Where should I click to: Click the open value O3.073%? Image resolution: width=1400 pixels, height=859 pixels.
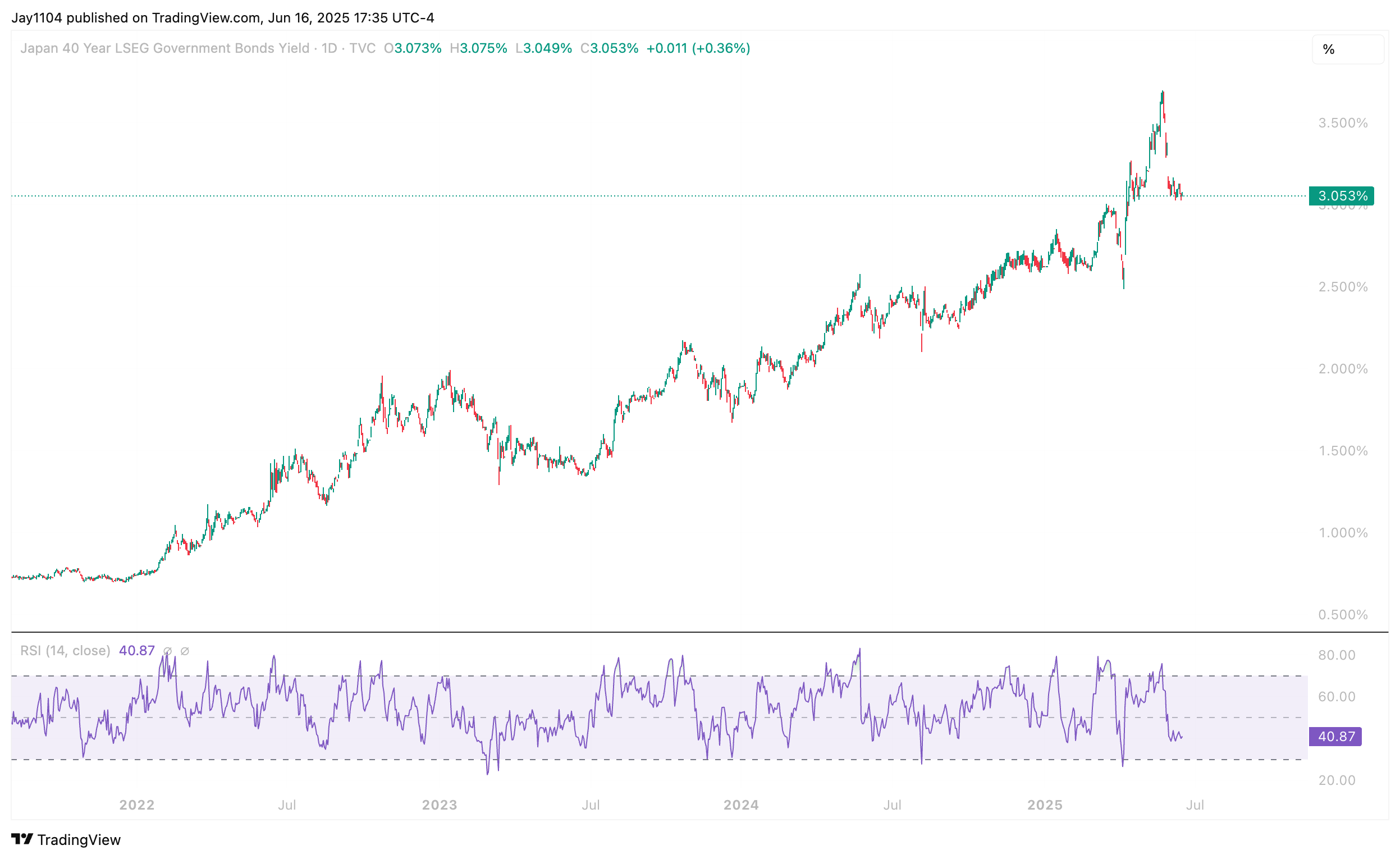pyautogui.click(x=413, y=48)
